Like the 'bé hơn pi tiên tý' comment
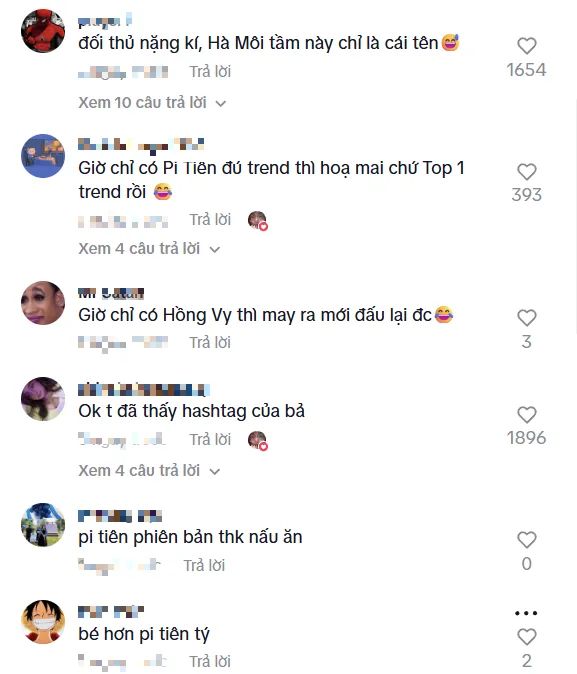 [x=526, y=637]
